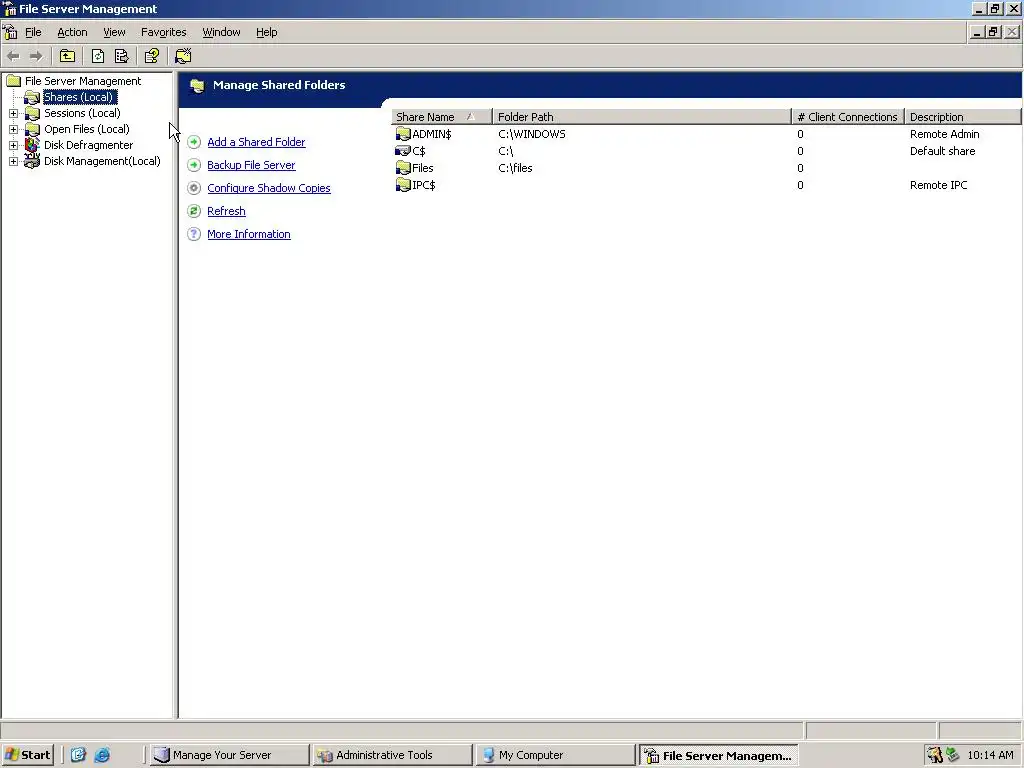Image resolution: width=1024 pixels, height=768 pixels.
Task: Open the More Information link
Action: (x=249, y=234)
